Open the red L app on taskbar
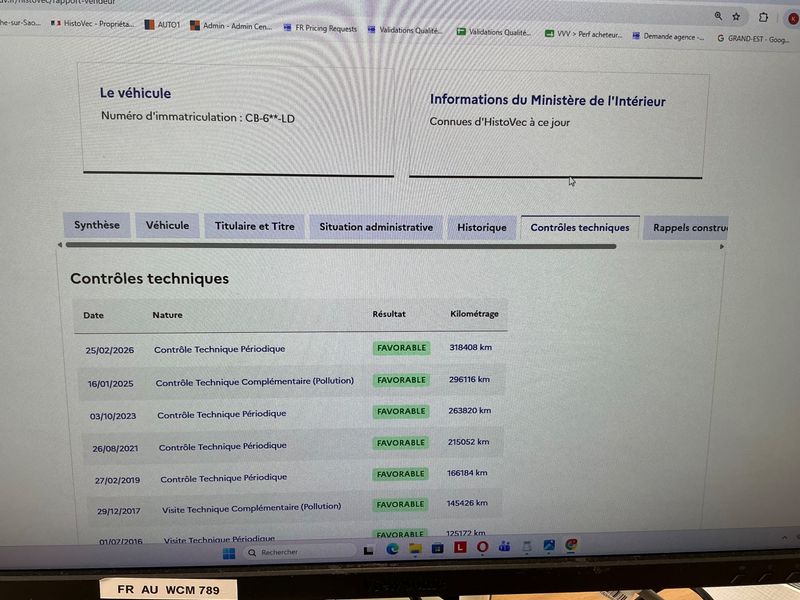Viewport: 800px width, 600px height. click(x=460, y=547)
